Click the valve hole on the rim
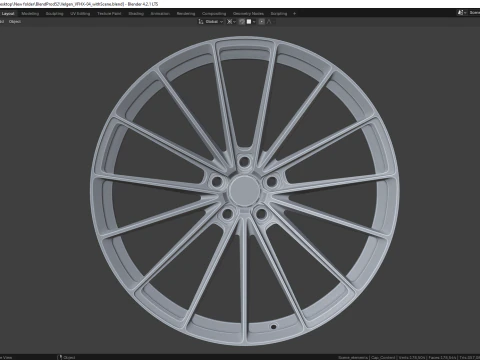This screenshot has width=480, height=360. (x=273, y=327)
